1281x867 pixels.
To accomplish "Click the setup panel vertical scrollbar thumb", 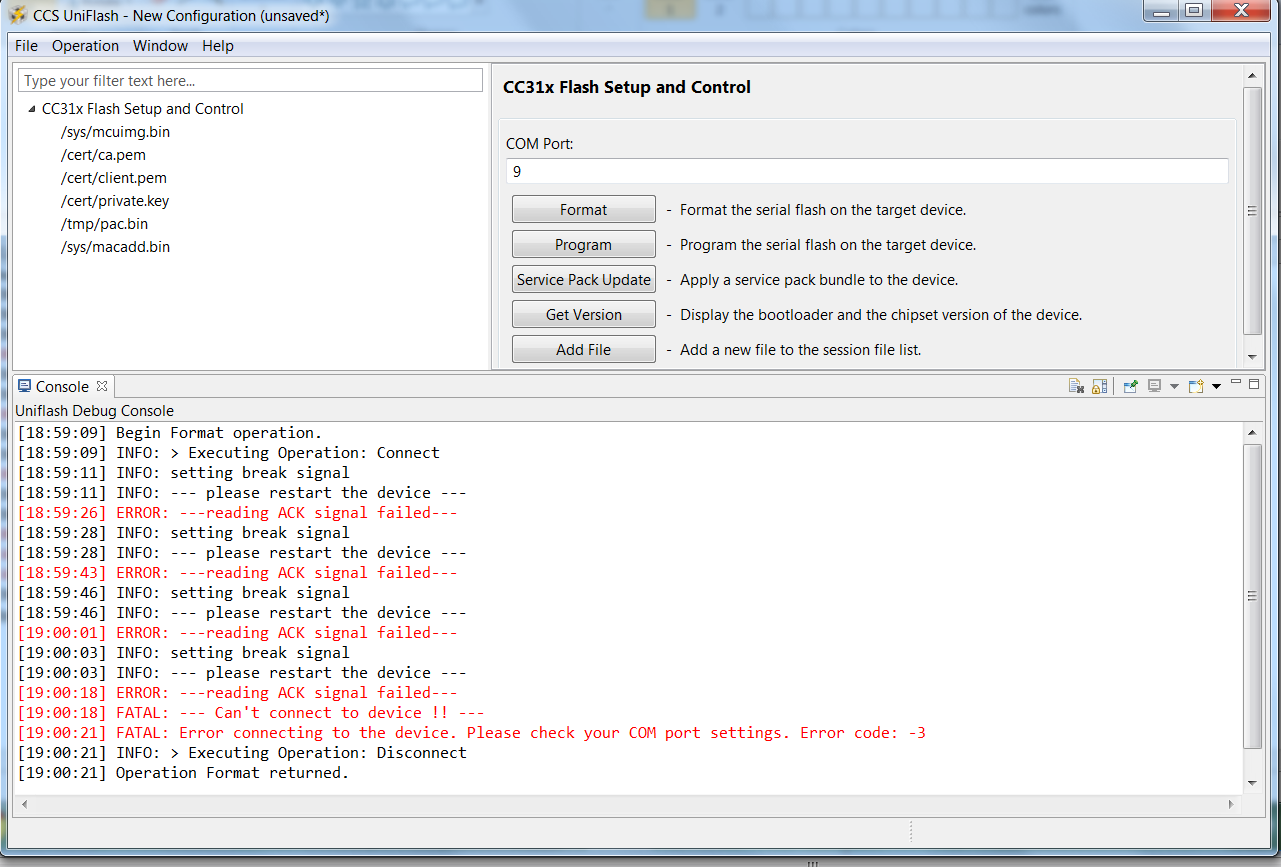I will click(x=1252, y=211).
